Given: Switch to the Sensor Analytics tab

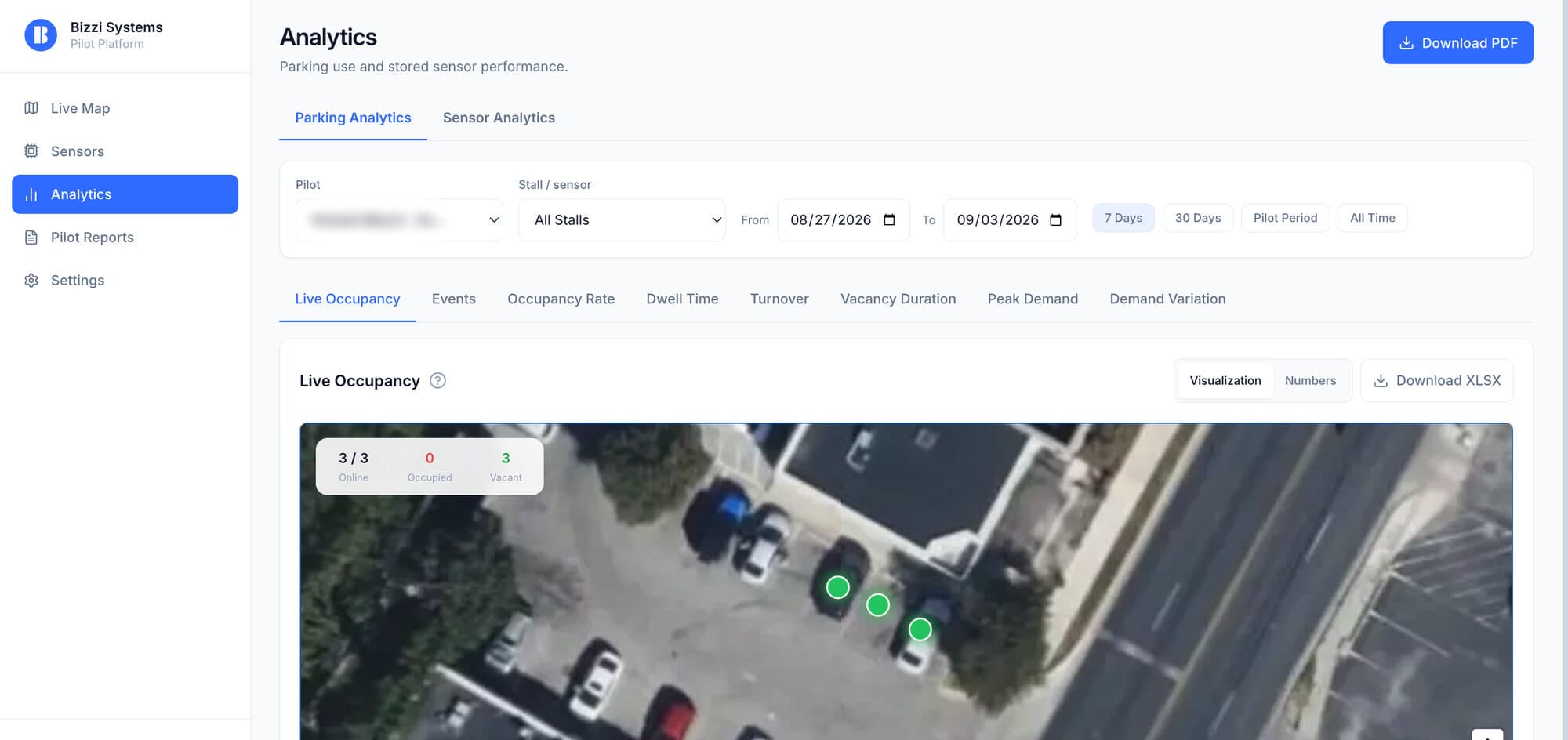Looking at the screenshot, I should click(x=499, y=118).
